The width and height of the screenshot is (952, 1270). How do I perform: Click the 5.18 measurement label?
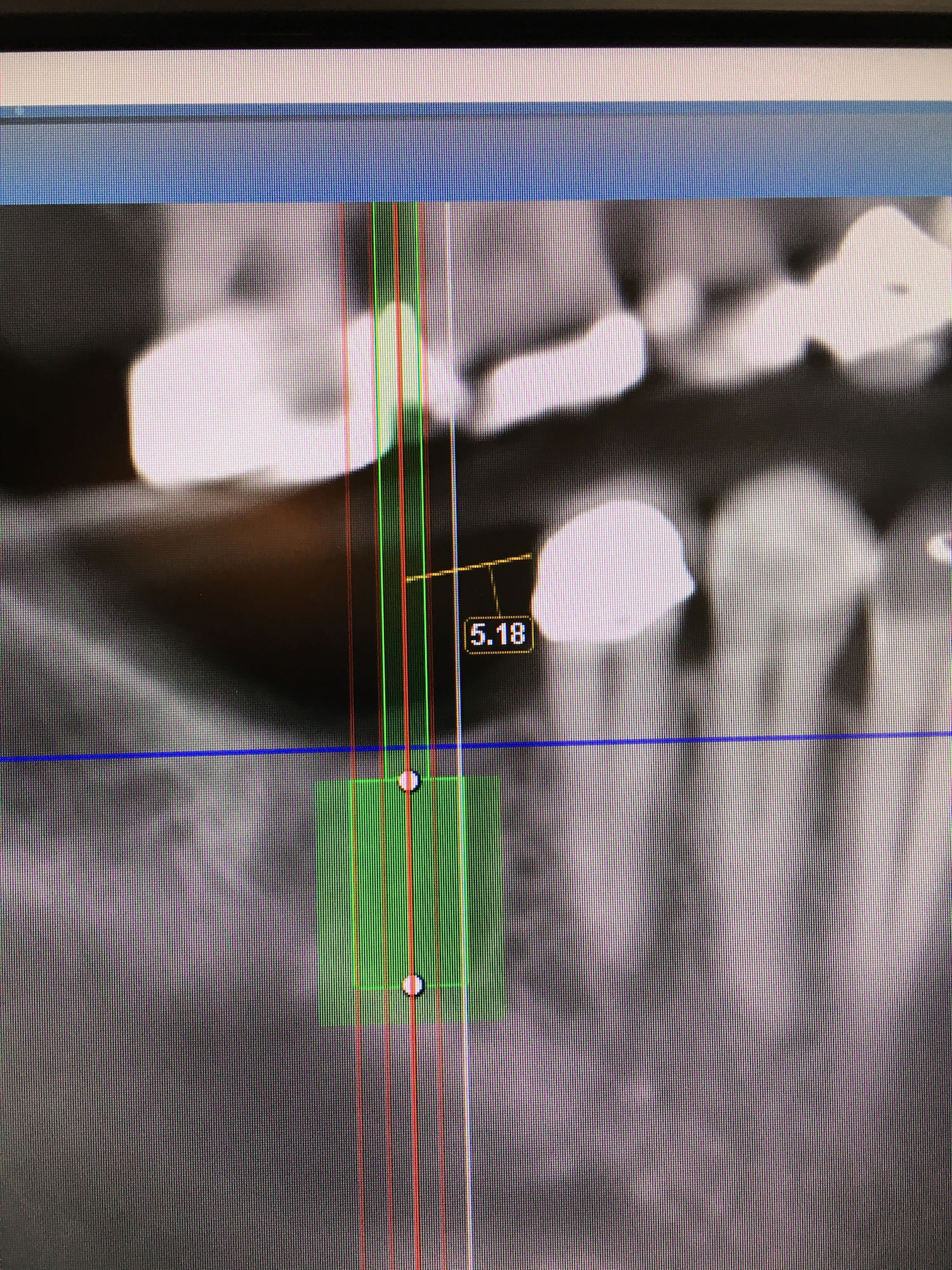coord(499,634)
